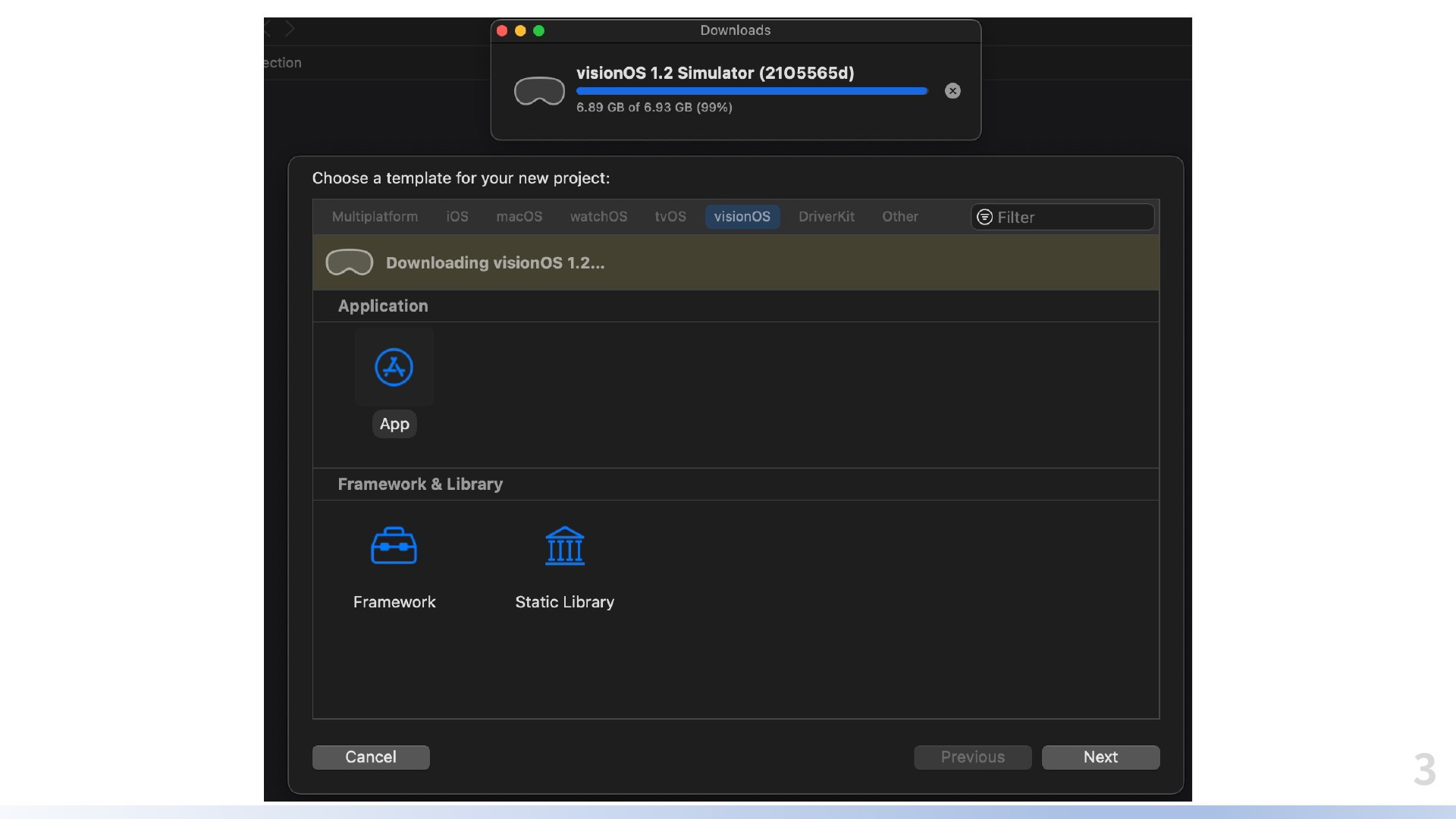
Task: Click the Framework template label
Action: tap(394, 602)
